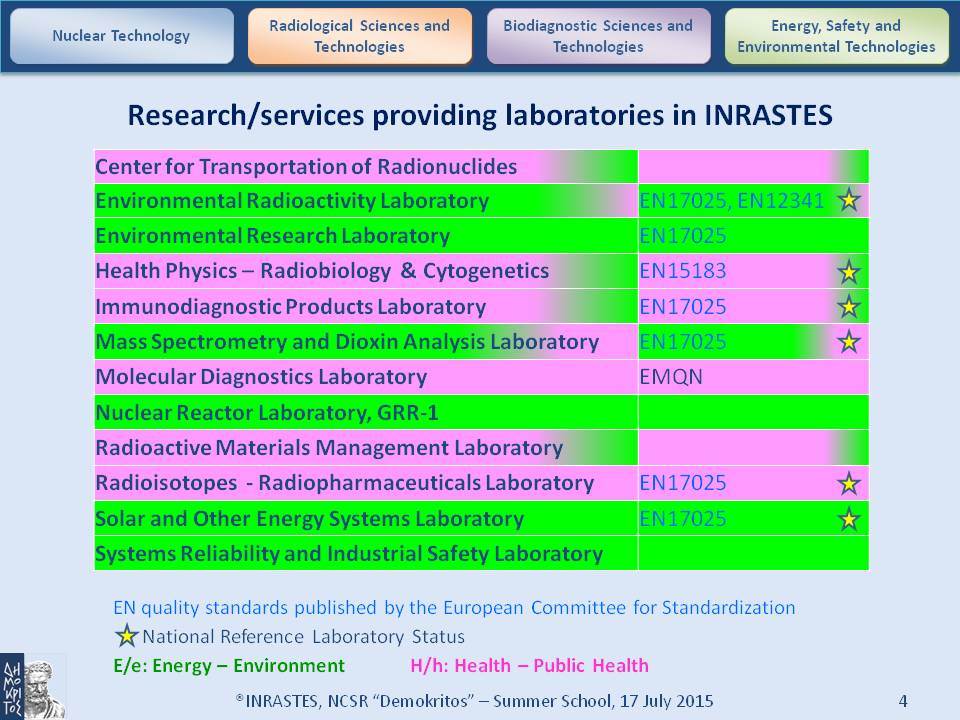The height and width of the screenshot is (720, 960).
Task: Select the slide title 'Research/services providing laboratories in INRASTES'
Action: click(480, 115)
